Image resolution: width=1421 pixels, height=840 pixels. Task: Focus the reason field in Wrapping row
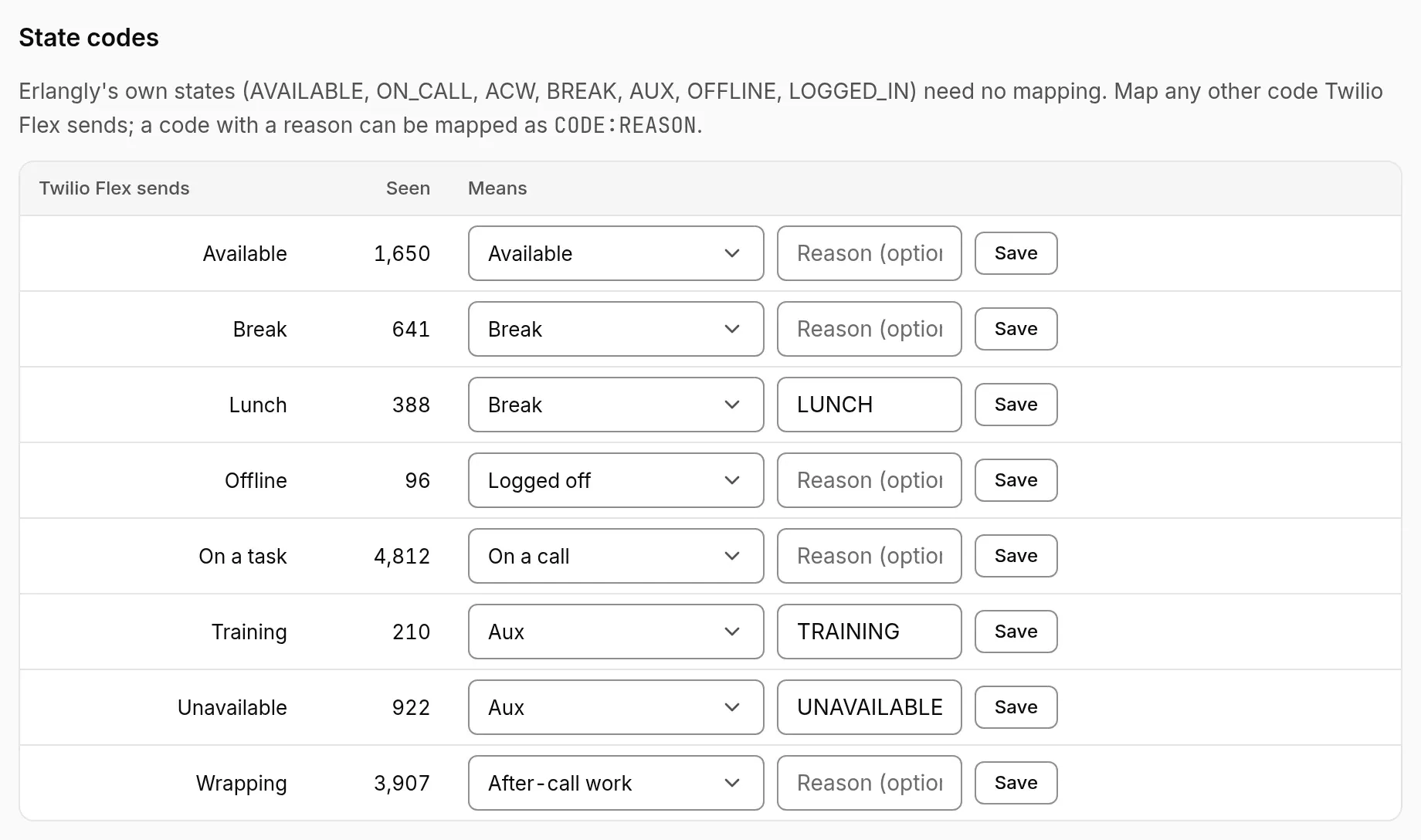(x=869, y=783)
